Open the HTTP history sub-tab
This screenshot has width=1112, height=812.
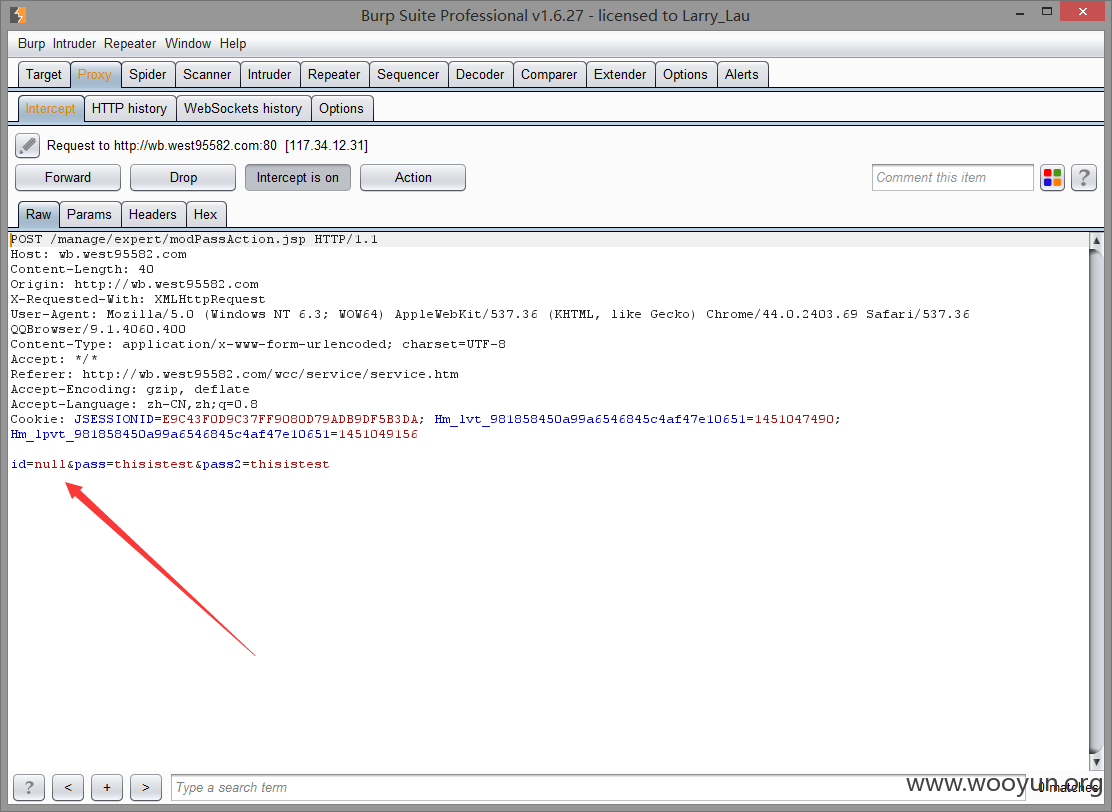tap(129, 109)
